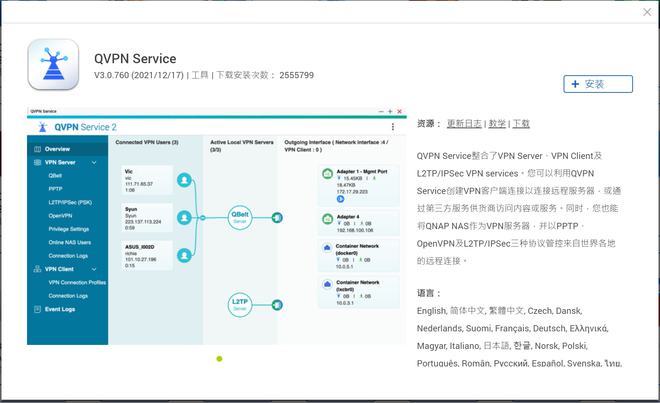Select OpenVPN in the preview sidebar
The width and height of the screenshot is (660, 403).
click(x=60, y=216)
